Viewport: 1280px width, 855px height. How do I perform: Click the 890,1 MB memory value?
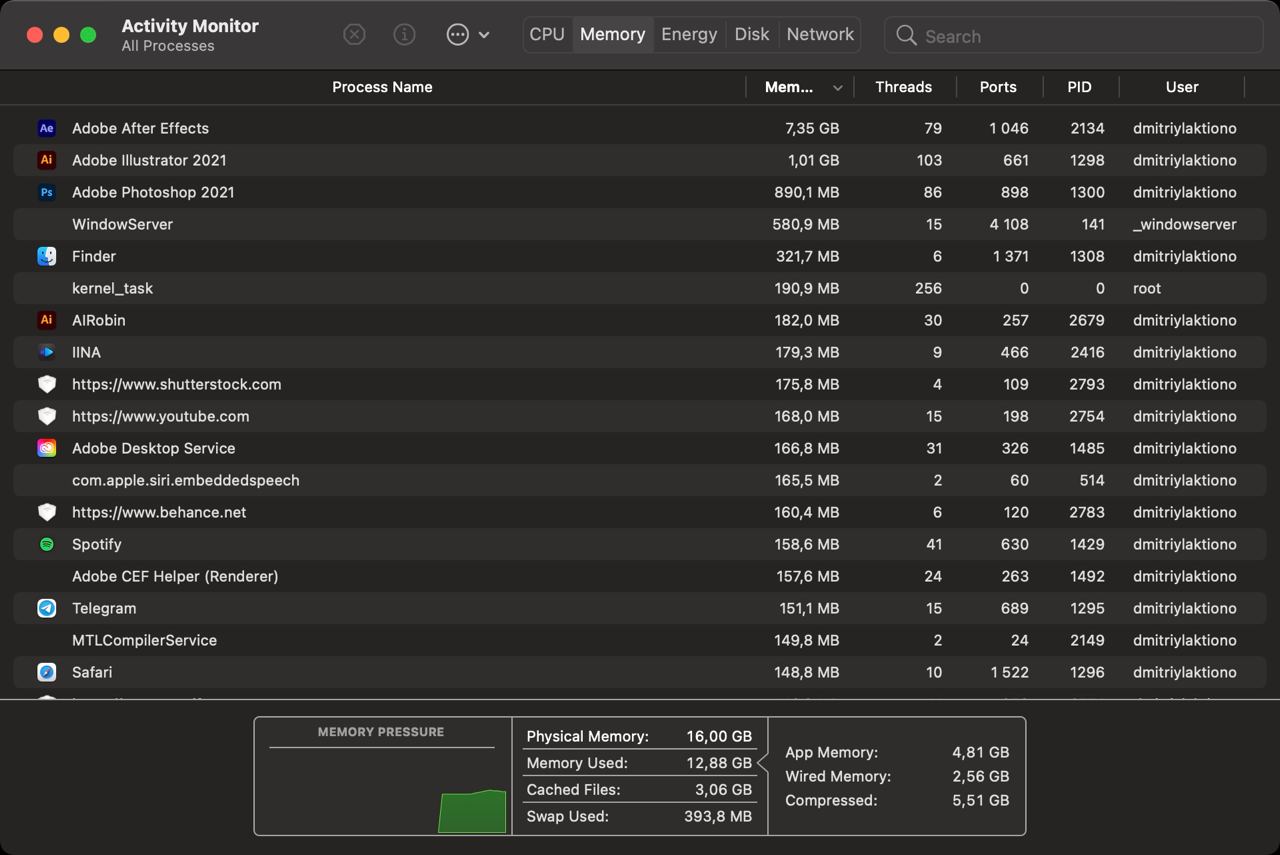[806, 192]
